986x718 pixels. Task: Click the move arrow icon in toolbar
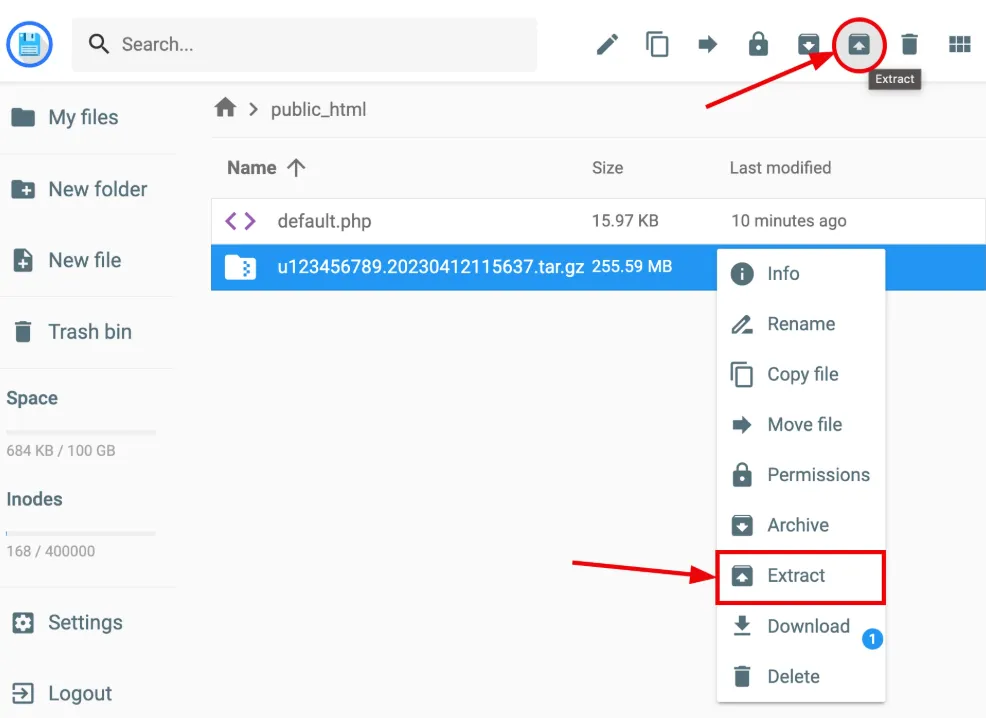[708, 45]
